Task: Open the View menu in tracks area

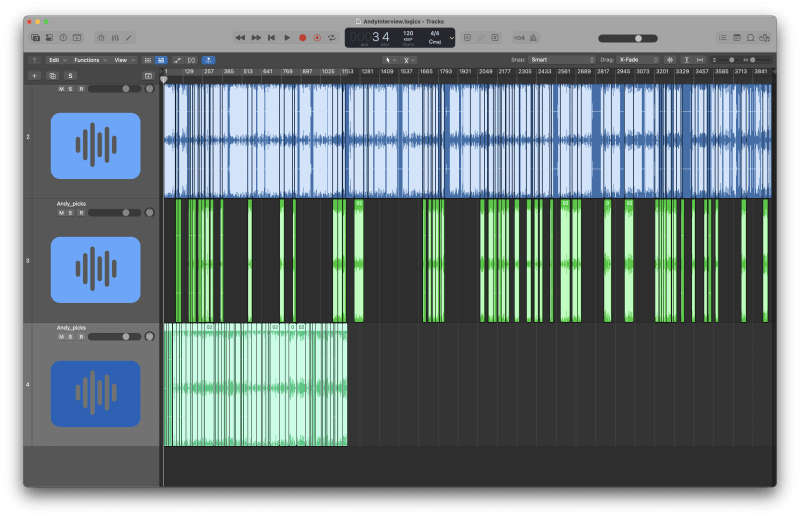Action: coord(124,60)
